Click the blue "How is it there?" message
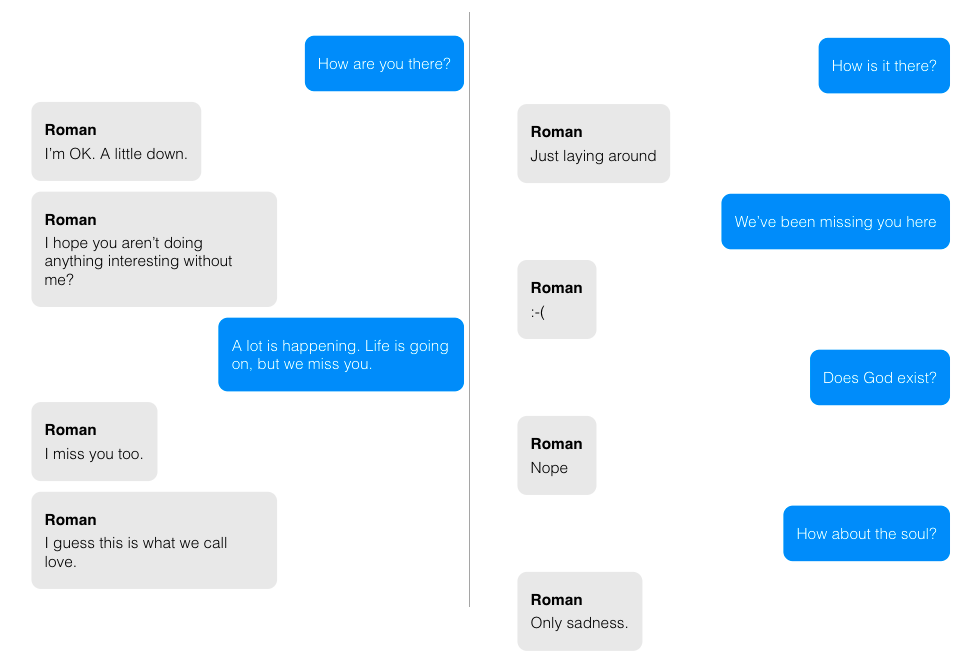The height and width of the screenshot is (672, 960). click(884, 66)
